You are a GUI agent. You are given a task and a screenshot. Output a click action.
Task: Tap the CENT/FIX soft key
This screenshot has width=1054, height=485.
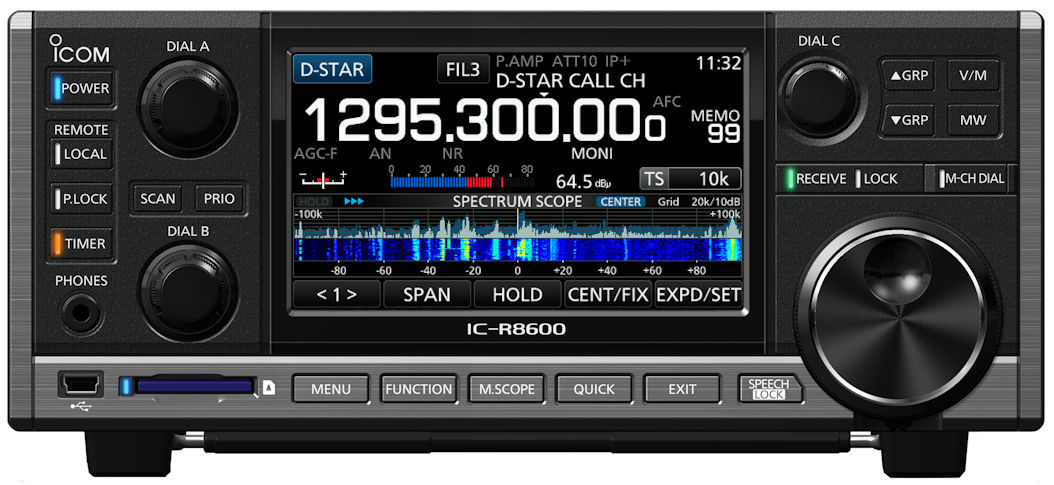click(608, 294)
